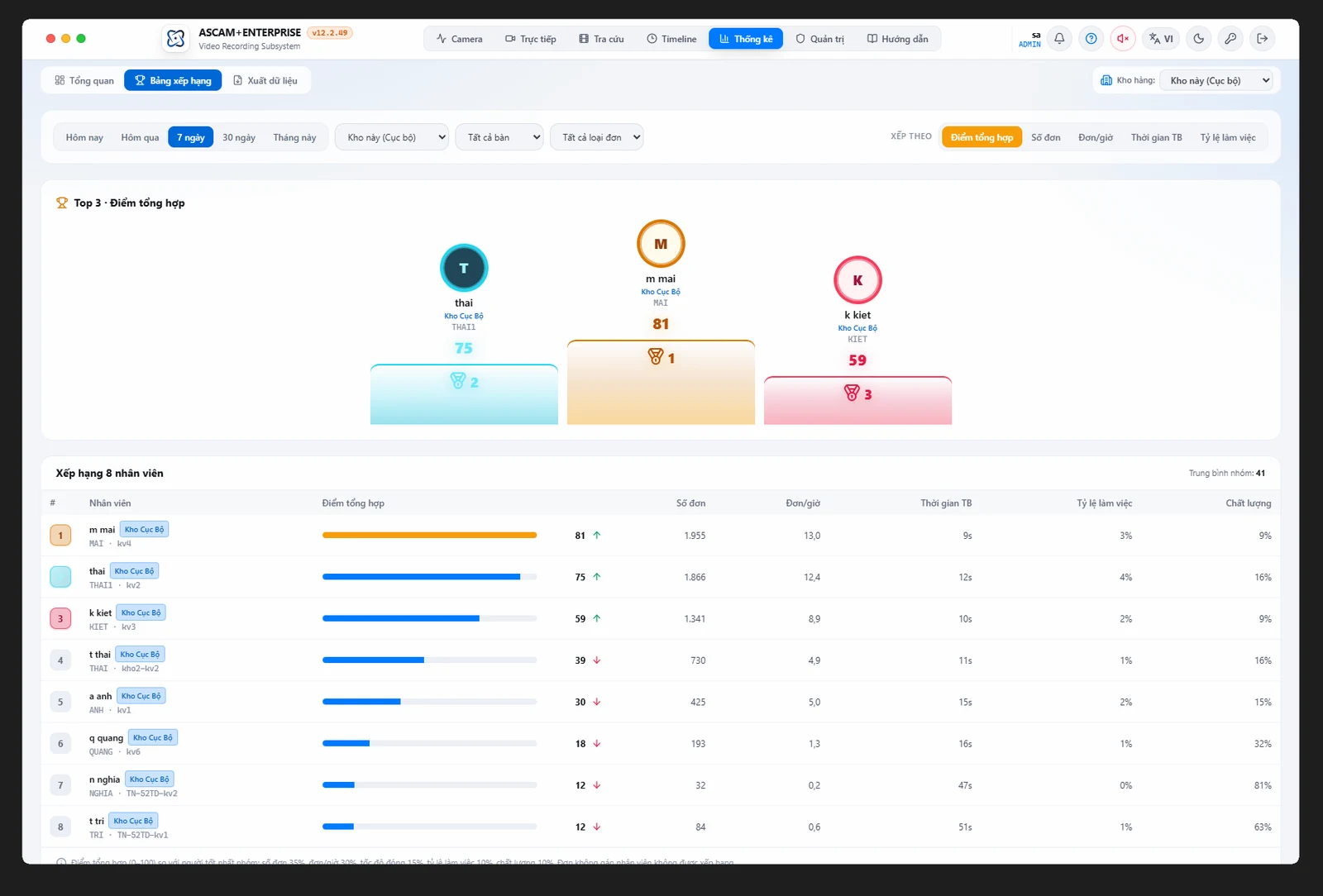Click the Chất lượng column header
This screenshot has width=1323, height=896.
tap(1249, 503)
